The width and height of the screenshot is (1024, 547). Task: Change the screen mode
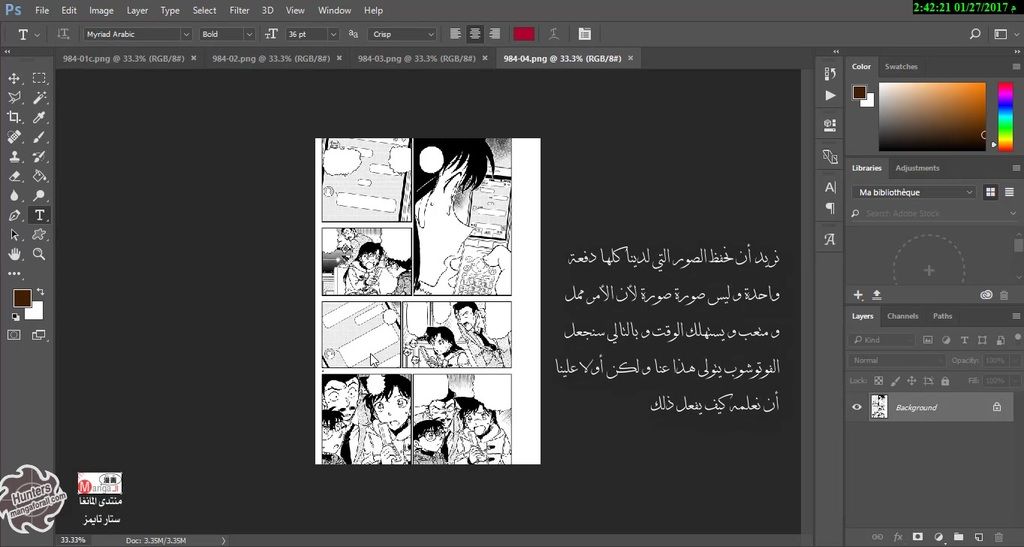(x=39, y=335)
